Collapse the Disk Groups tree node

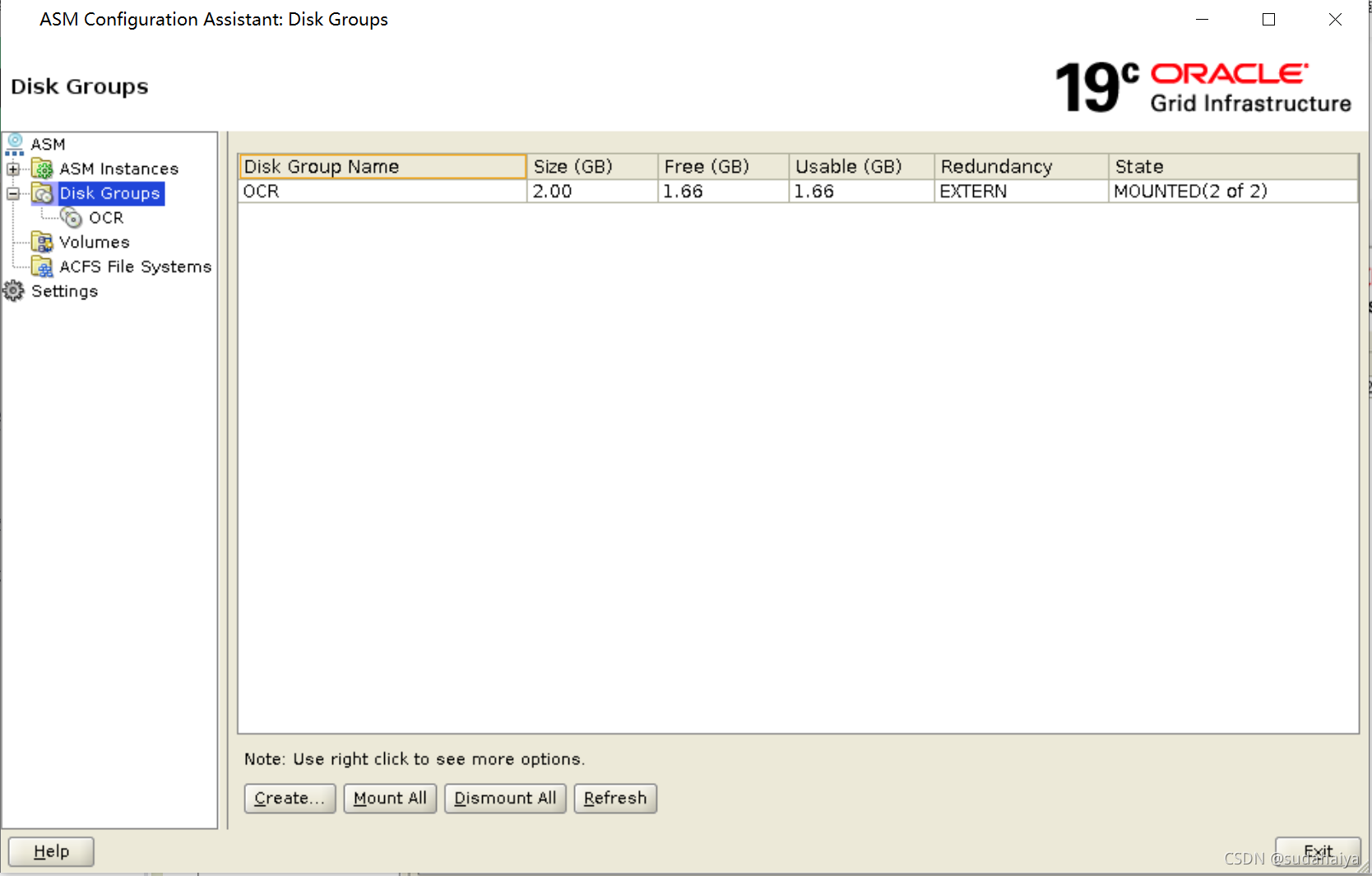tap(13, 194)
